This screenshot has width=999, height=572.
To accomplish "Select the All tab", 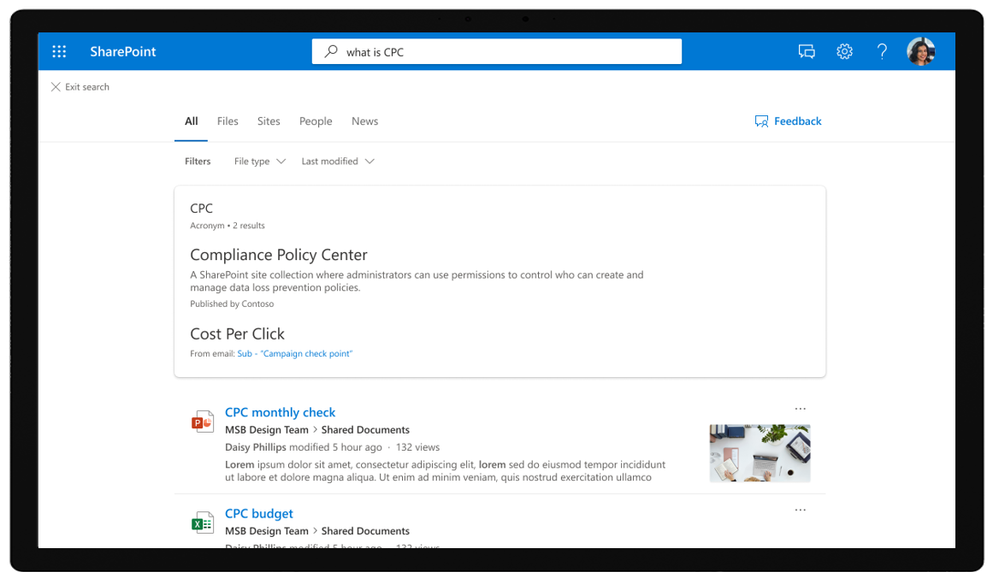I will tap(191, 121).
